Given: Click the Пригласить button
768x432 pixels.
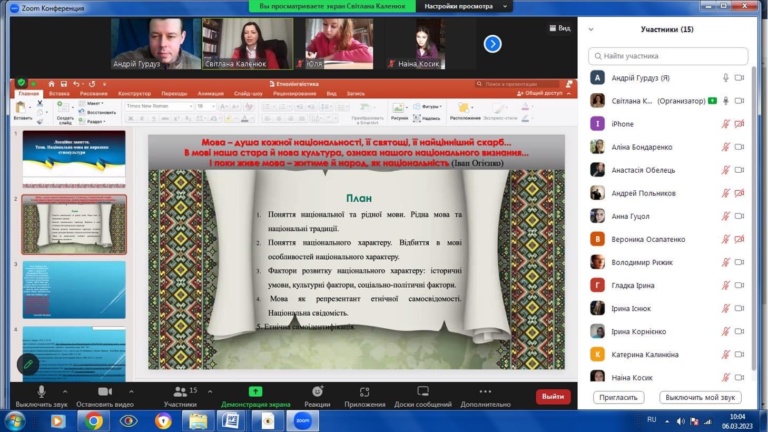Looking at the screenshot, I should point(619,397).
